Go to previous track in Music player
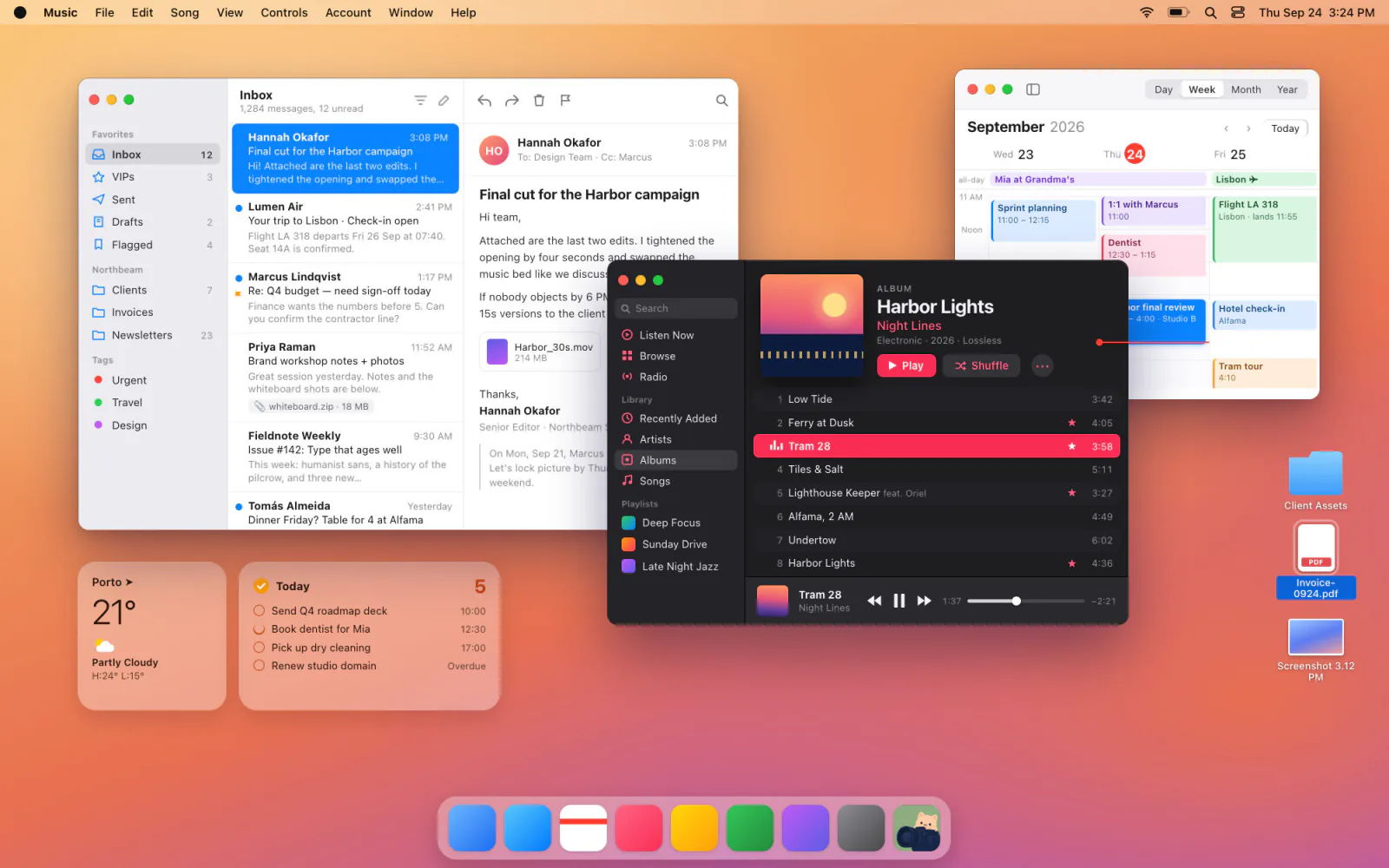 click(x=874, y=601)
